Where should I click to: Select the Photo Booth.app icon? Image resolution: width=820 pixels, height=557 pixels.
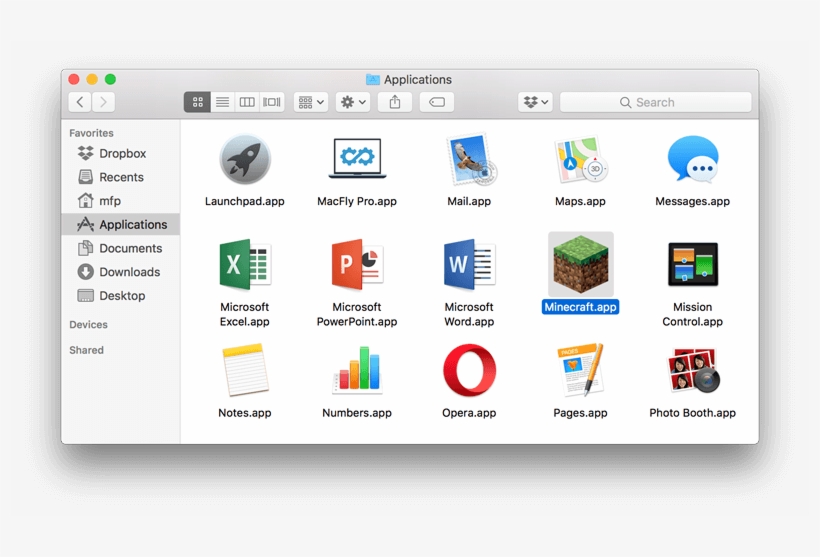(x=692, y=371)
